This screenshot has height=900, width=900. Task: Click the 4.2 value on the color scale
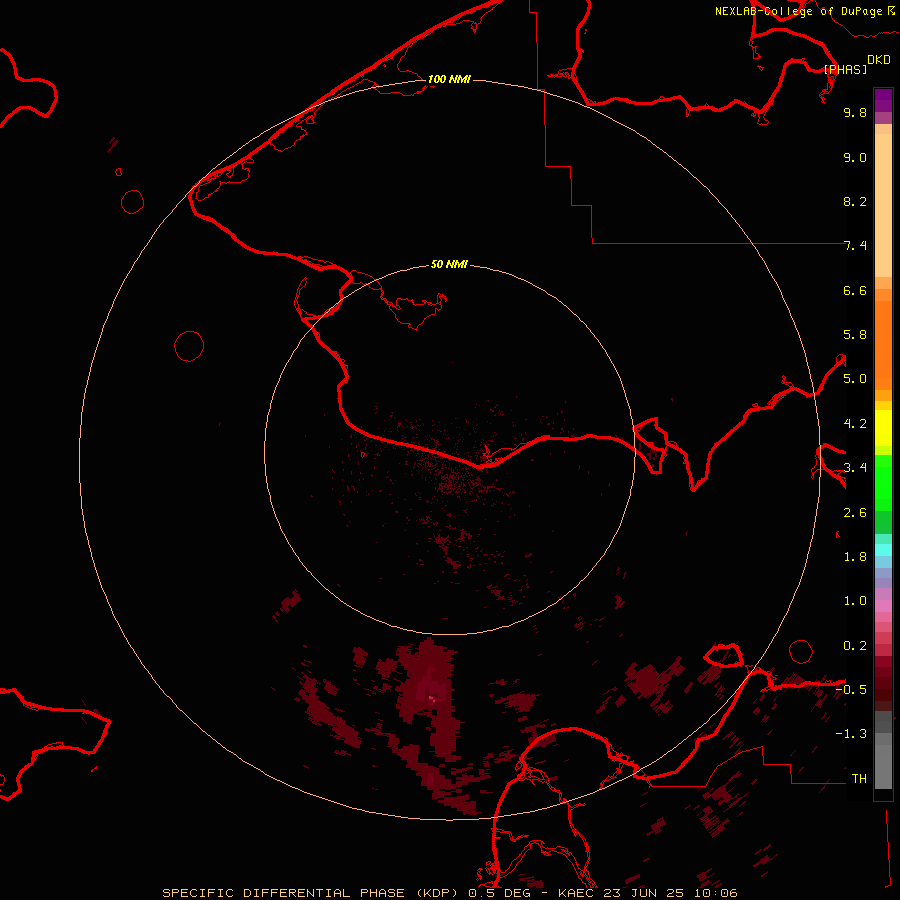[x=855, y=424]
